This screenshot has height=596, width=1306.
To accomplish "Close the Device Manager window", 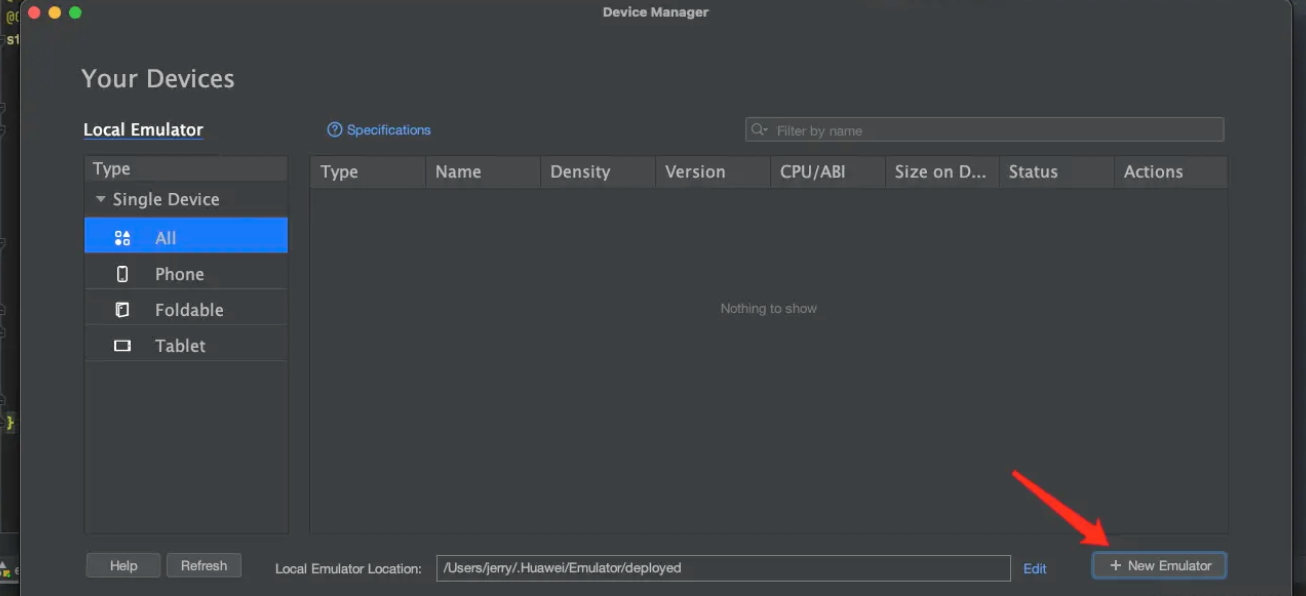I will pos(33,13).
